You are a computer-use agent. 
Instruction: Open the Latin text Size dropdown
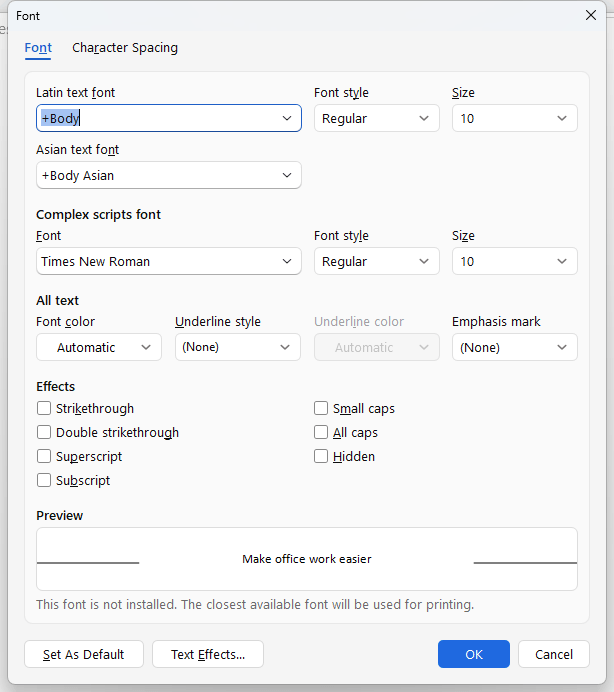coord(514,118)
